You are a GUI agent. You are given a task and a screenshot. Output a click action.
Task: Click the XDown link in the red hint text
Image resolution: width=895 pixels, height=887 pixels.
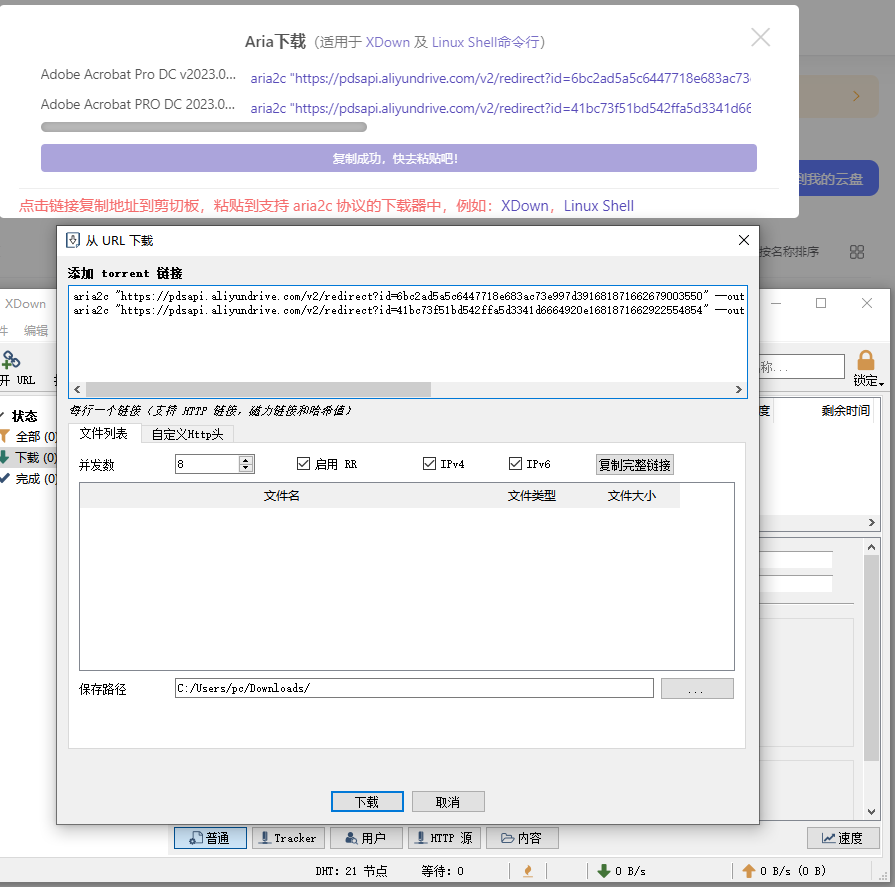click(525, 205)
